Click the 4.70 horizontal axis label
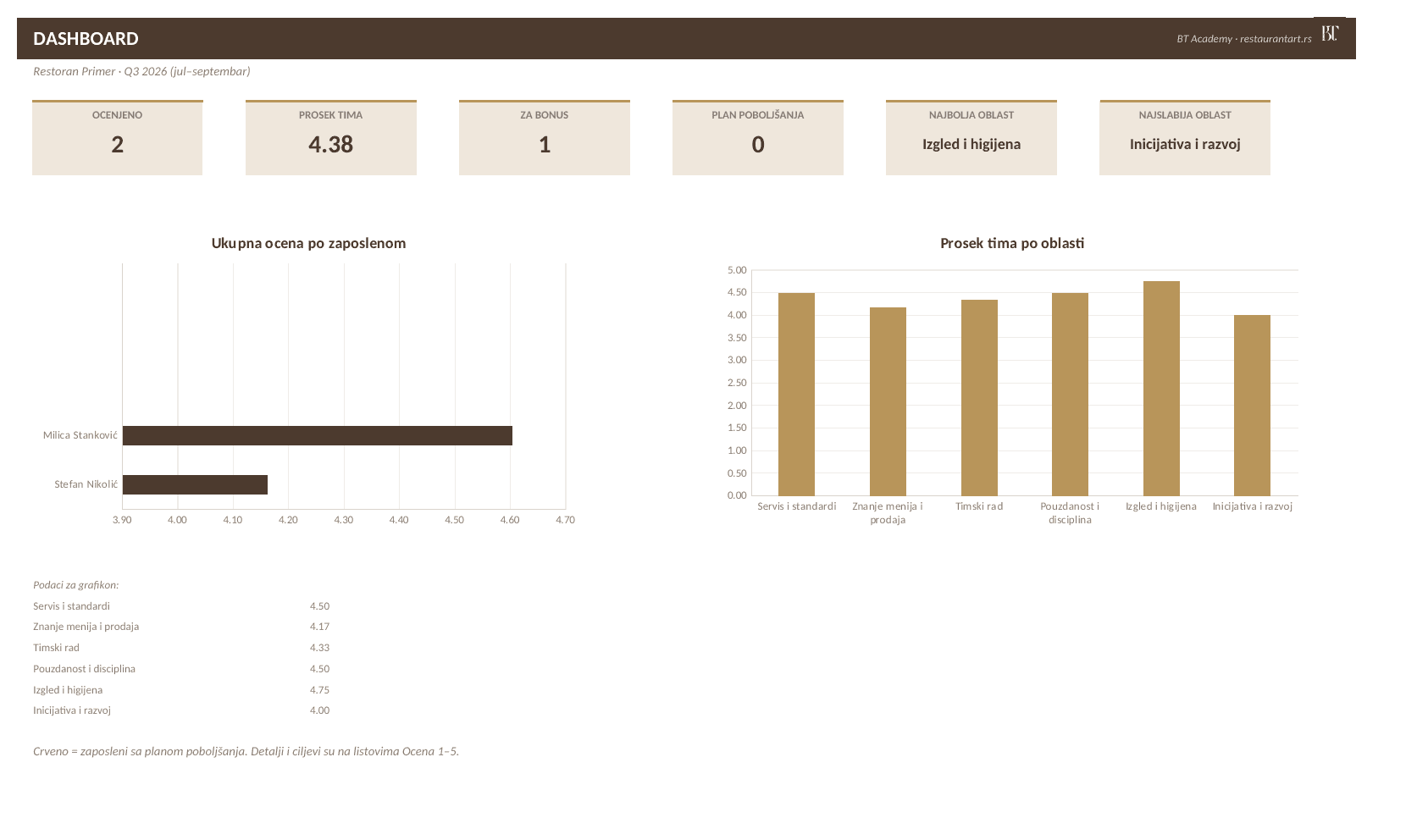 [x=565, y=520]
